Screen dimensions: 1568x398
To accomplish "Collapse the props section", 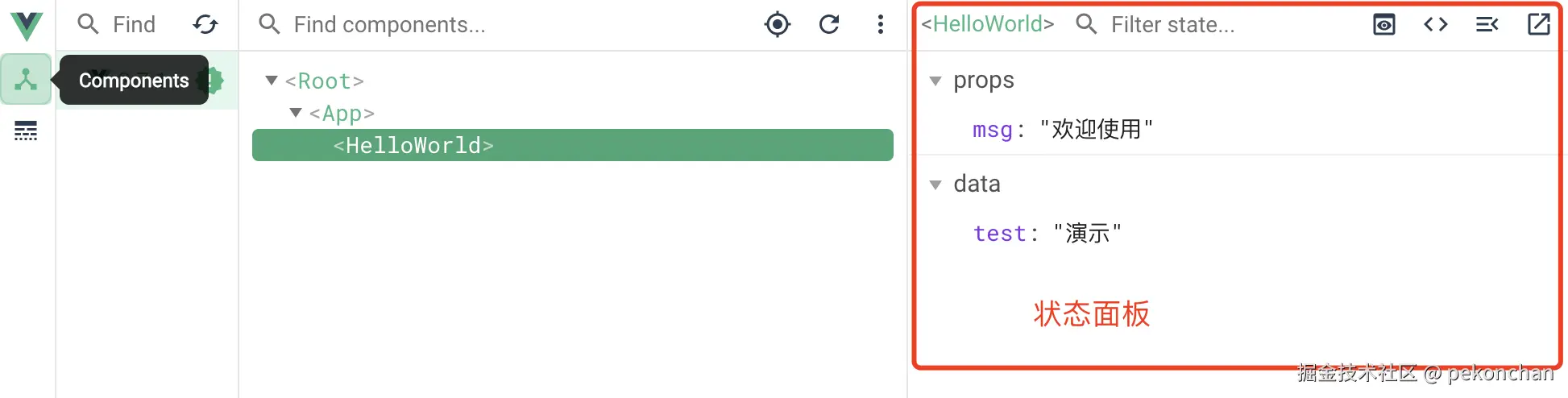I will point(935,81).
